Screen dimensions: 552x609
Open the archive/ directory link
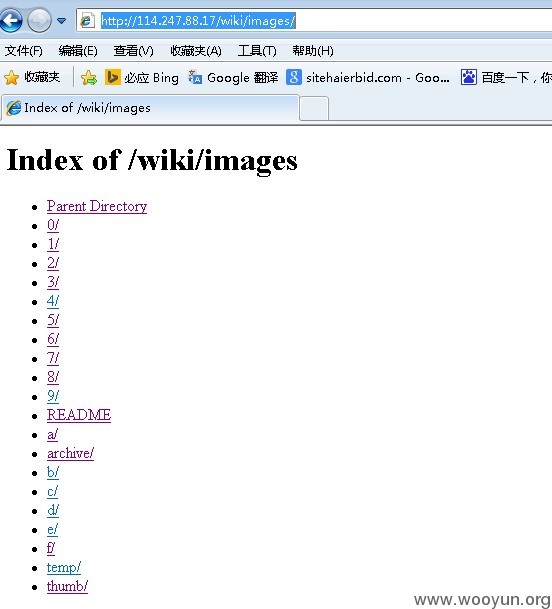[x=70, y=453]
